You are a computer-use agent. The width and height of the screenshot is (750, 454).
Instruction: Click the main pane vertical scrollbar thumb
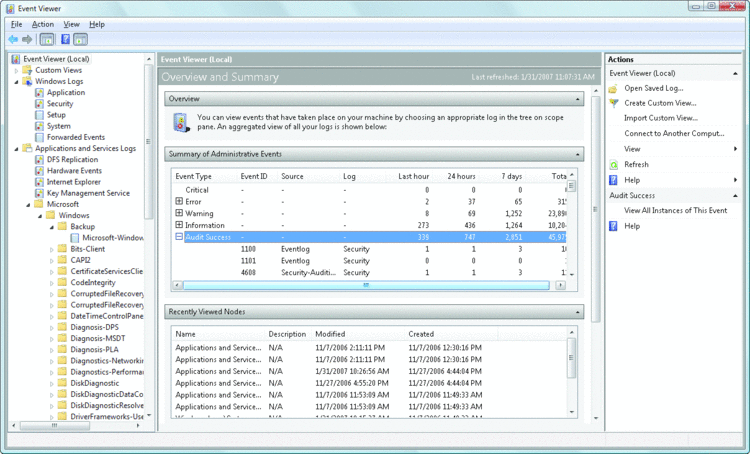pos(596,209)
